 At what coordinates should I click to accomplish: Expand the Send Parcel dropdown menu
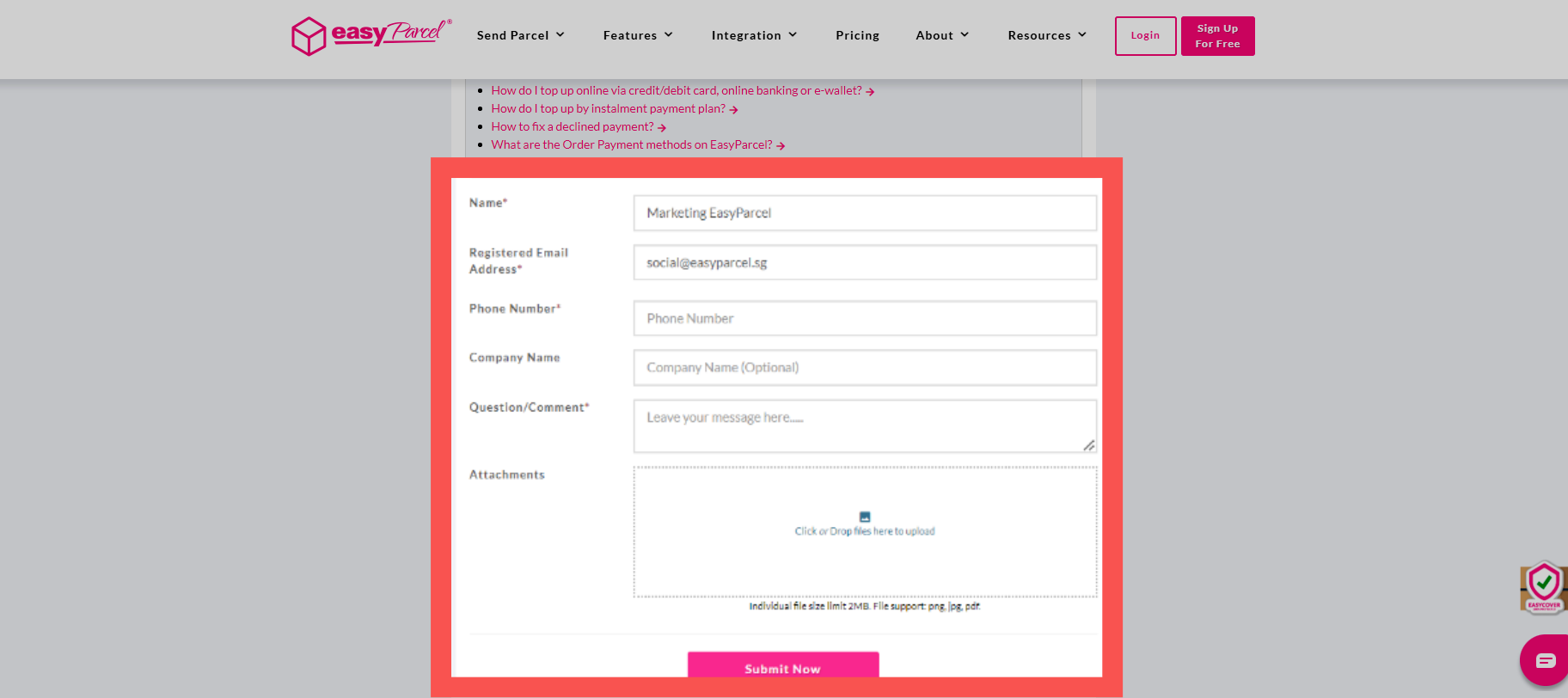521,35
